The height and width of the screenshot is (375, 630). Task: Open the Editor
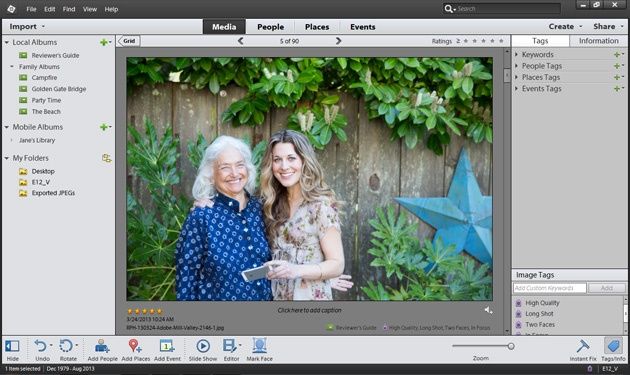pyautogui.click(x=230, y=346)
